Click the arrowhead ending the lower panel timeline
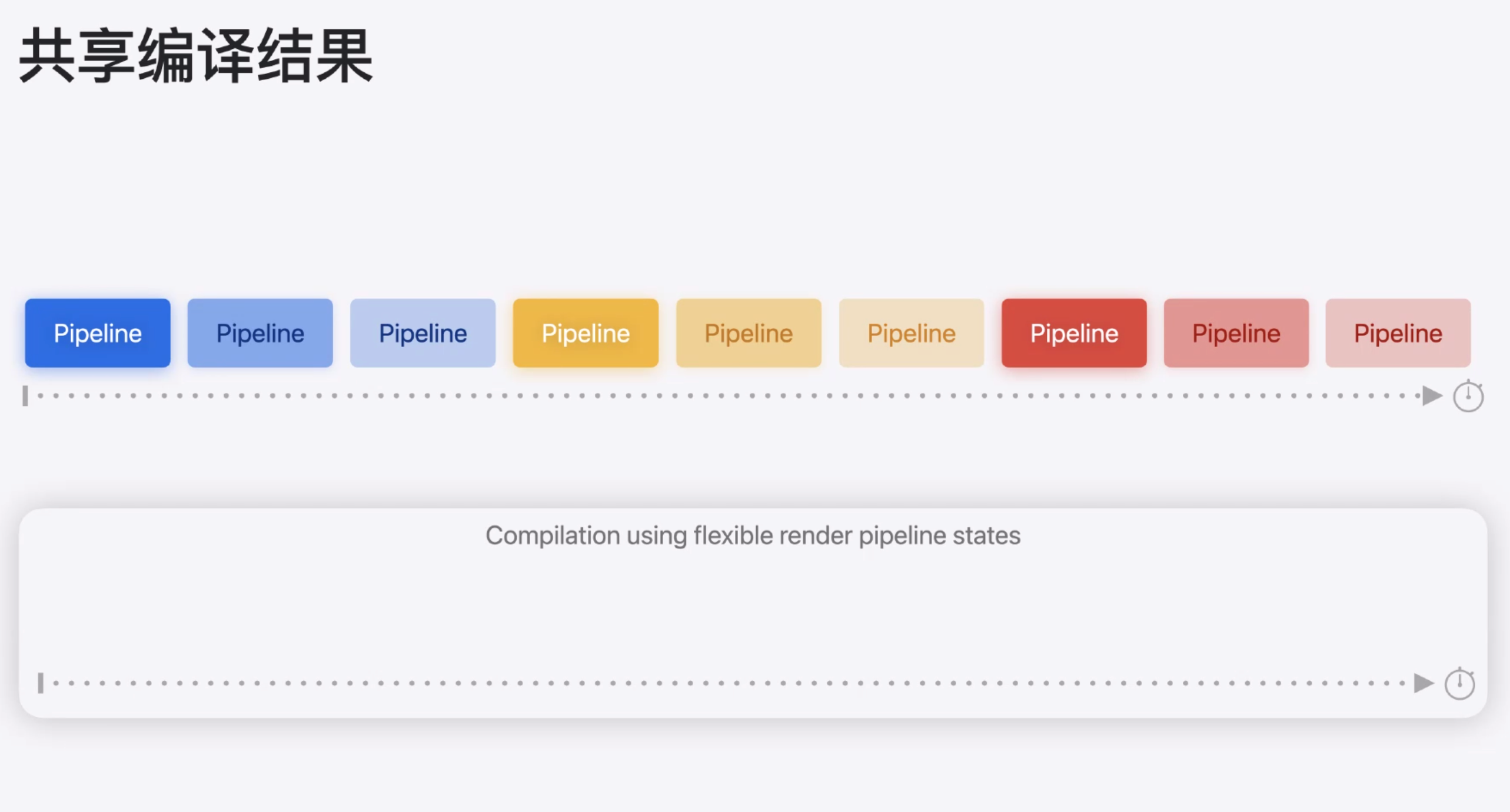The image size is (1510, 812). click(x=1423, y=683)
